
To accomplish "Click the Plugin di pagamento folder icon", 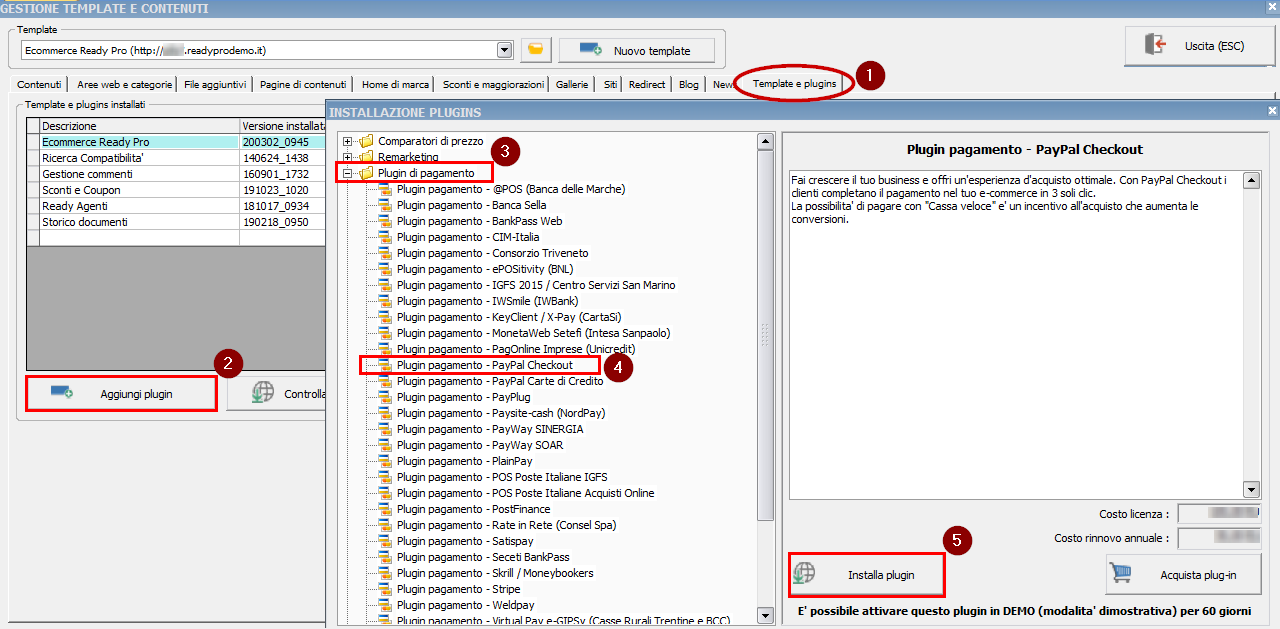I will (366, 173).
